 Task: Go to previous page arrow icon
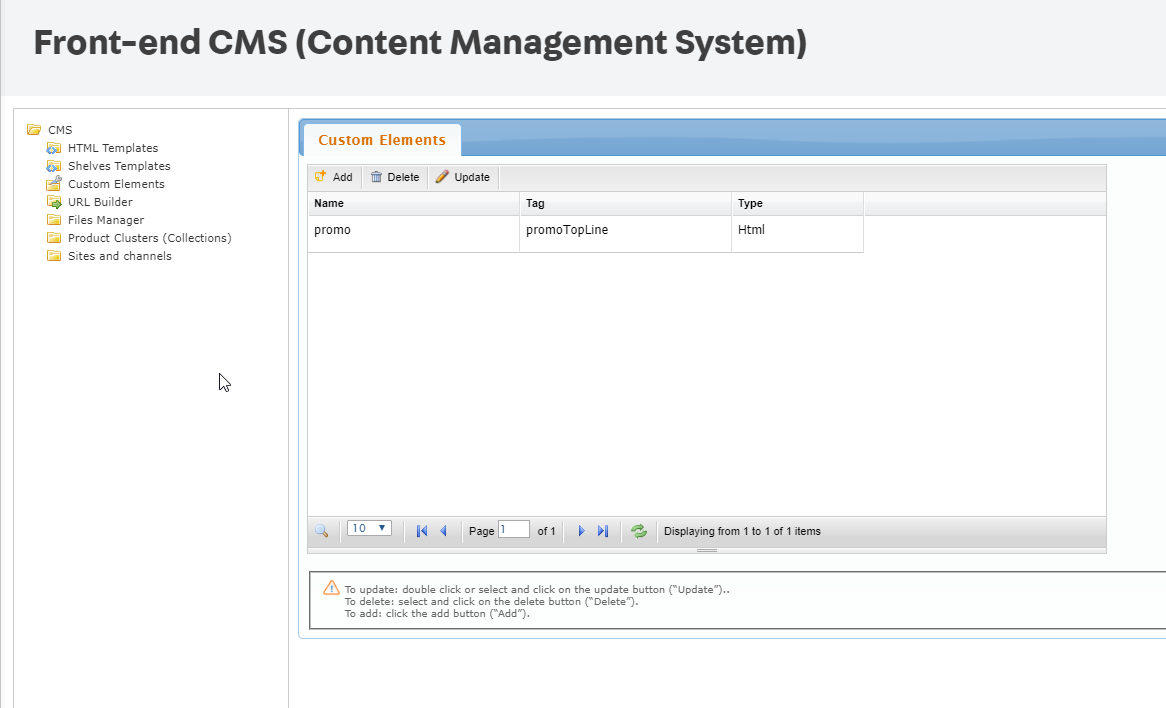tap(443, 531)
